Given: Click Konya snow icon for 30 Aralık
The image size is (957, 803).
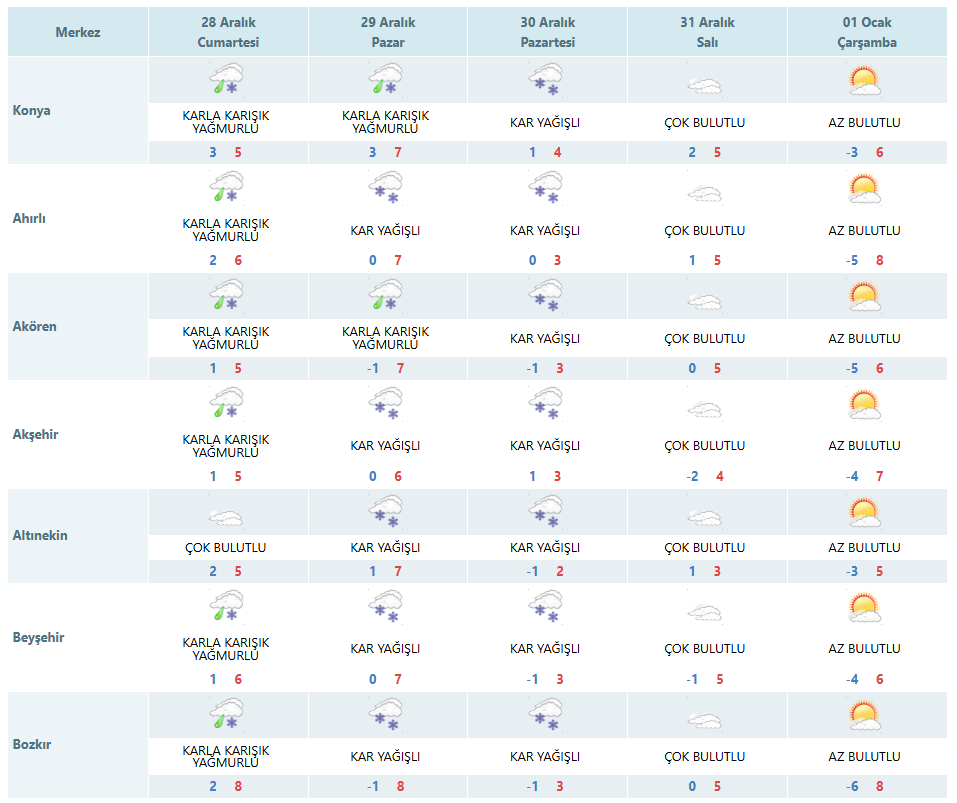Looking at the screenshot, I should tap(546, 79).
